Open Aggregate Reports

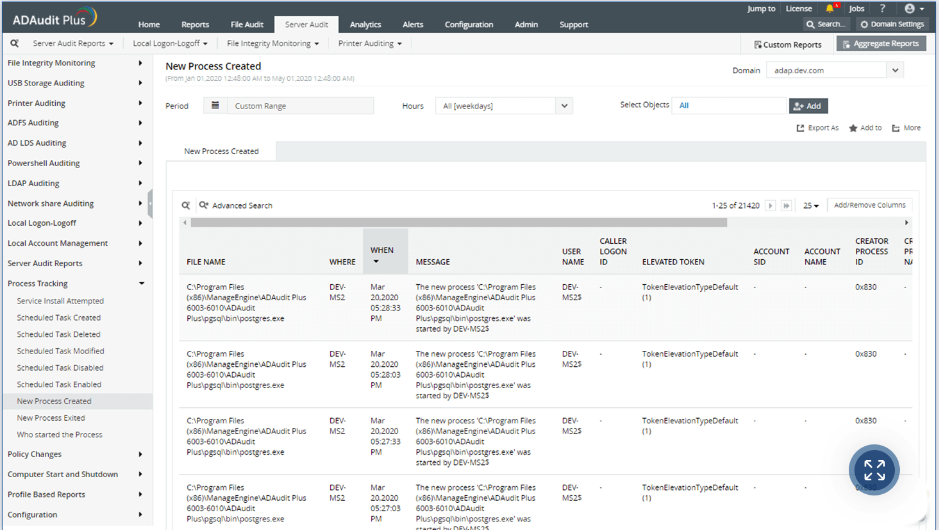coord(881,44)
